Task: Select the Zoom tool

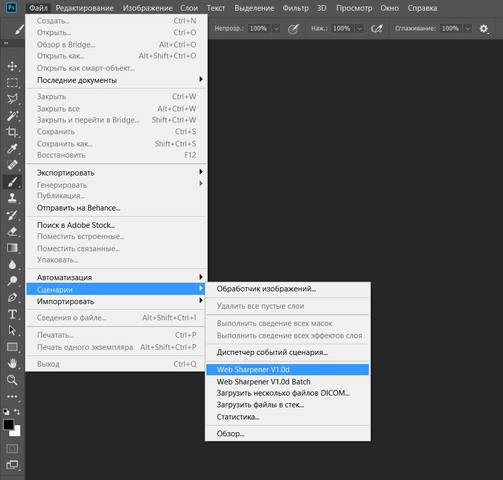Action: coord(12,380)
